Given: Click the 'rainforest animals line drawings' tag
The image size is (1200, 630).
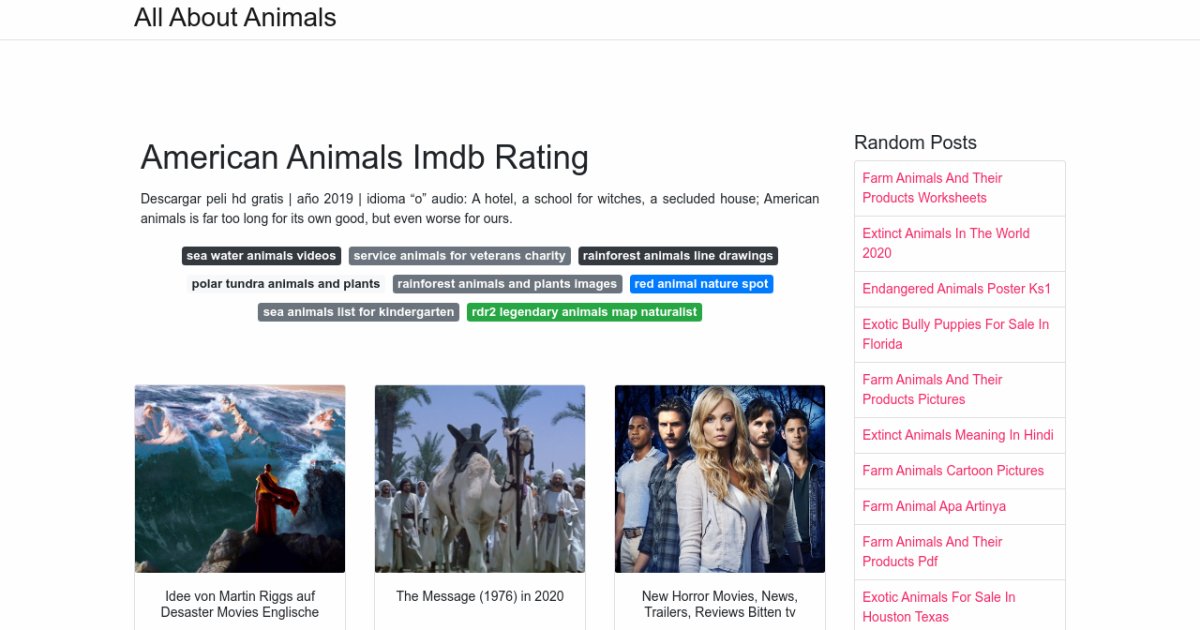Looking at the screenshot, I should point(677,256).
